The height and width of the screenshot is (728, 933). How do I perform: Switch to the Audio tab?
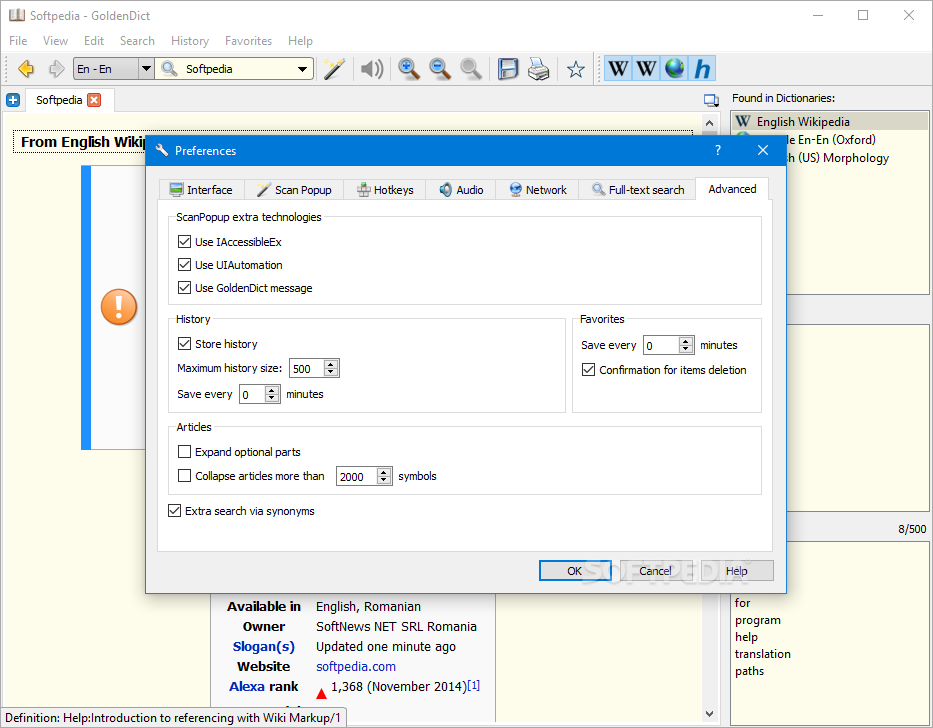[x=461, y=190]
